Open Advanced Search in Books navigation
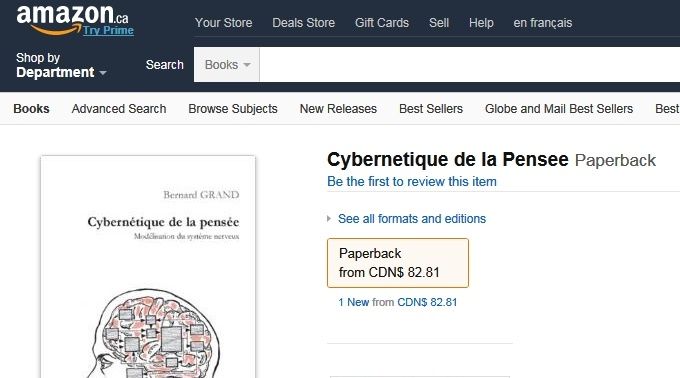 [x=119, y=109]
